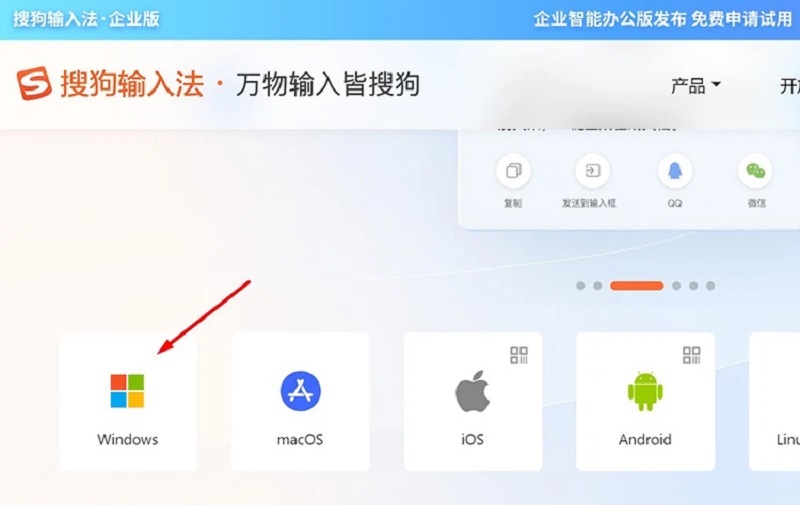Screen dimensions: 800x505
Task: Click the dropdown arrow beside 产品
Action: coord(716,84)
